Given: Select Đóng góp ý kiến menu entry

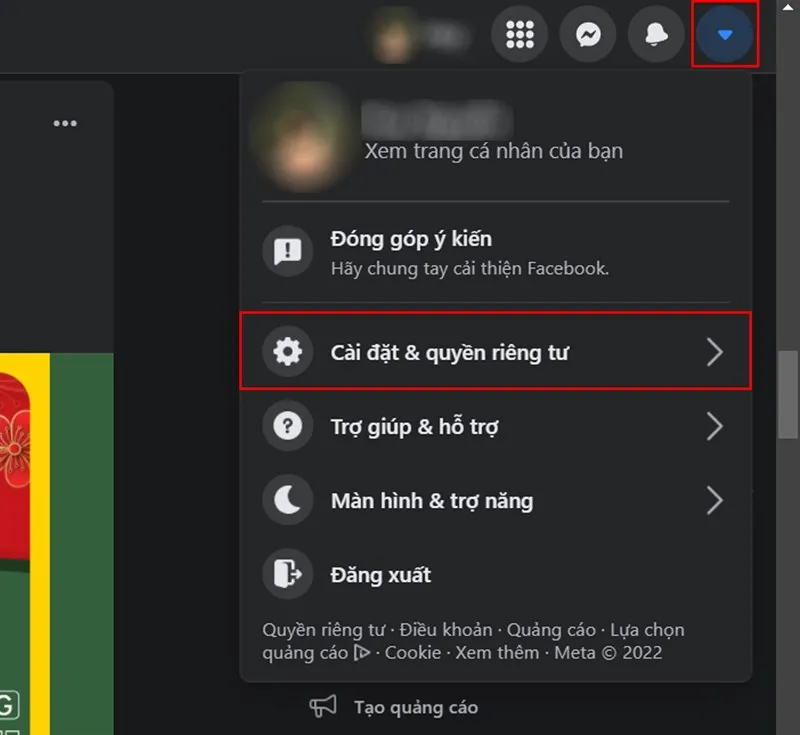Looking at the screenshot, I should click(412, 239).
